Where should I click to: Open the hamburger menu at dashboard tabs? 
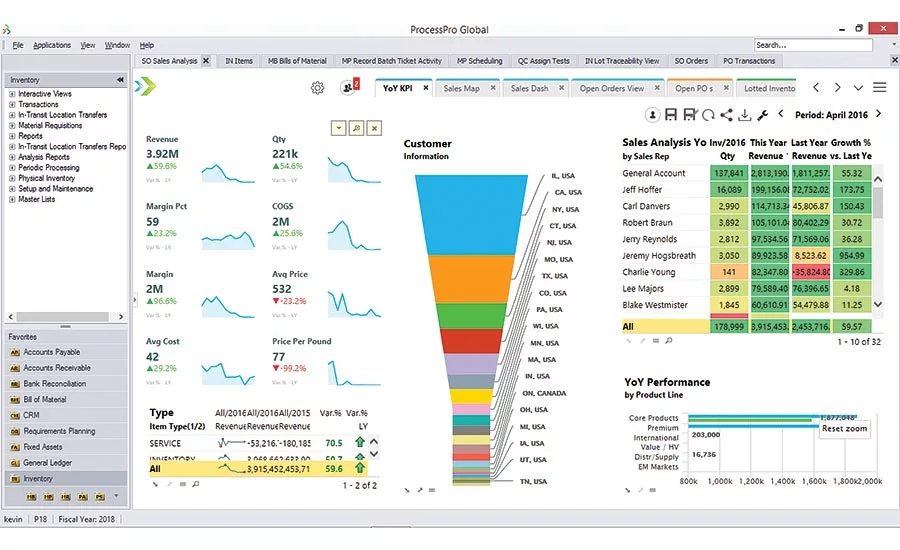[879, 87]
